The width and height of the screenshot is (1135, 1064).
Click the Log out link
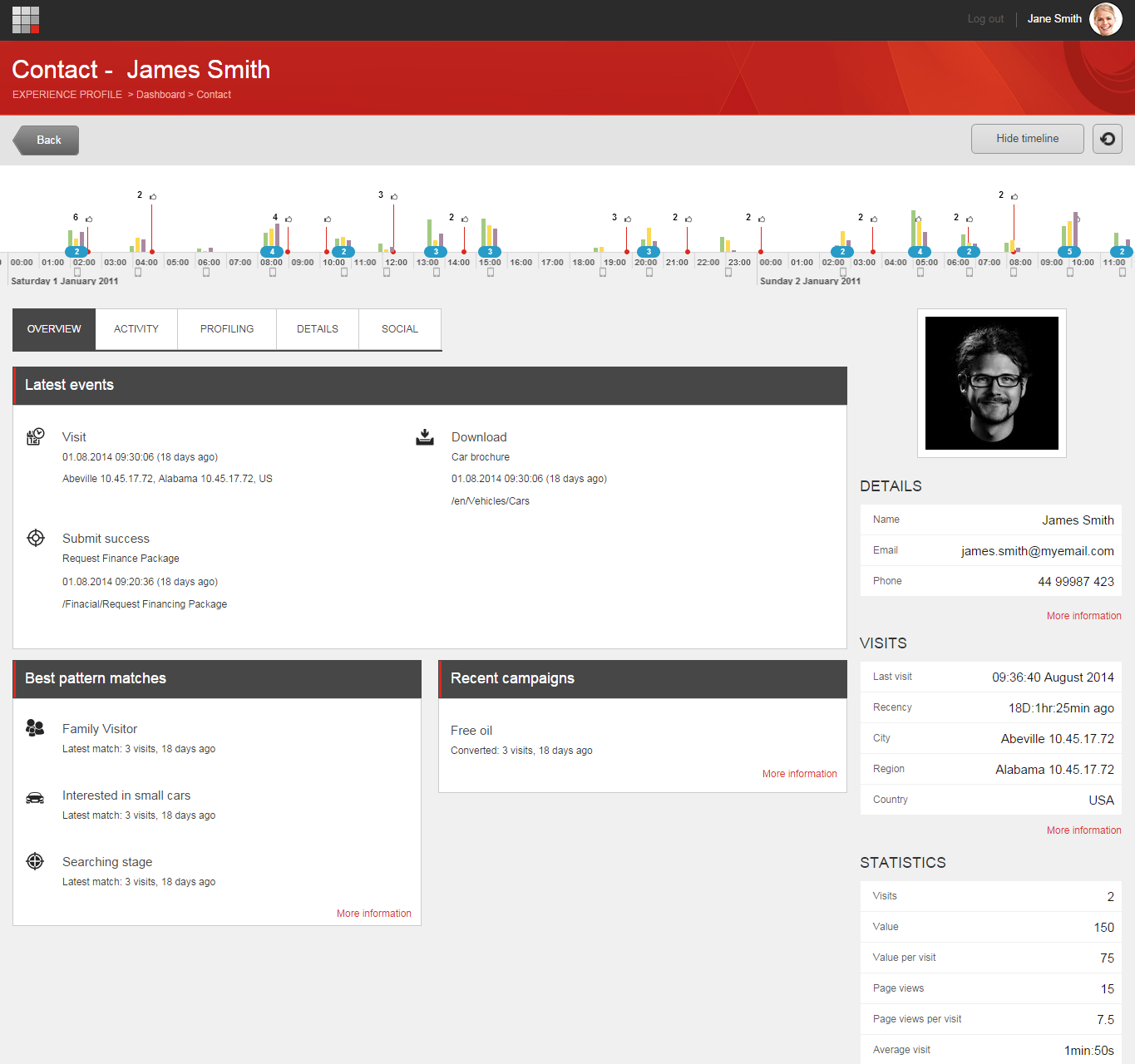pos(985,19)
